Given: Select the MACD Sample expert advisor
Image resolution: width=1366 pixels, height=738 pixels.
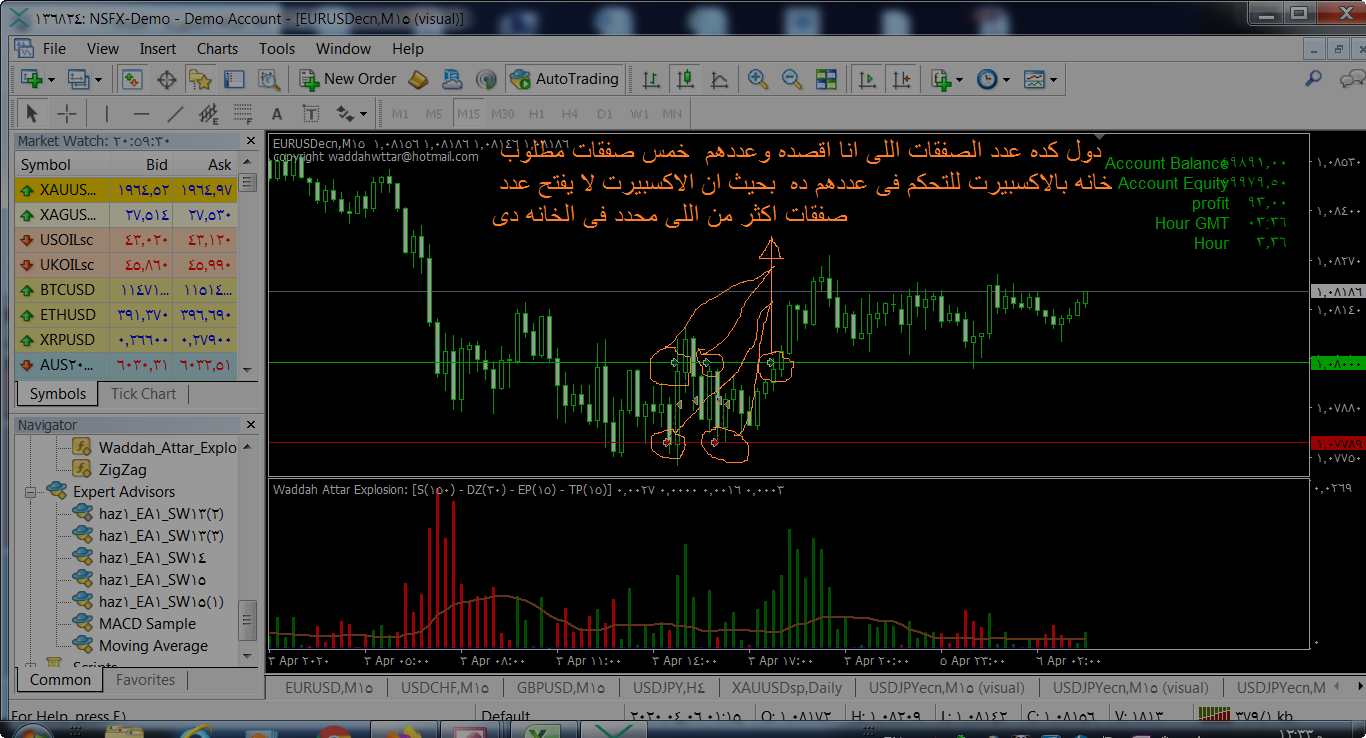Looking at the screenshot, I should [147, 624].
